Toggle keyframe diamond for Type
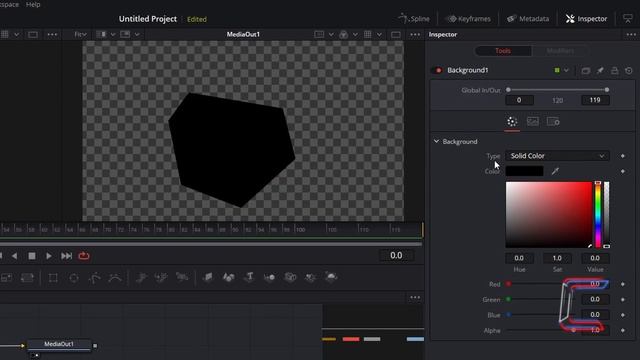The height and width of the screenshot is (360, 640). click(x=622, y=156)
